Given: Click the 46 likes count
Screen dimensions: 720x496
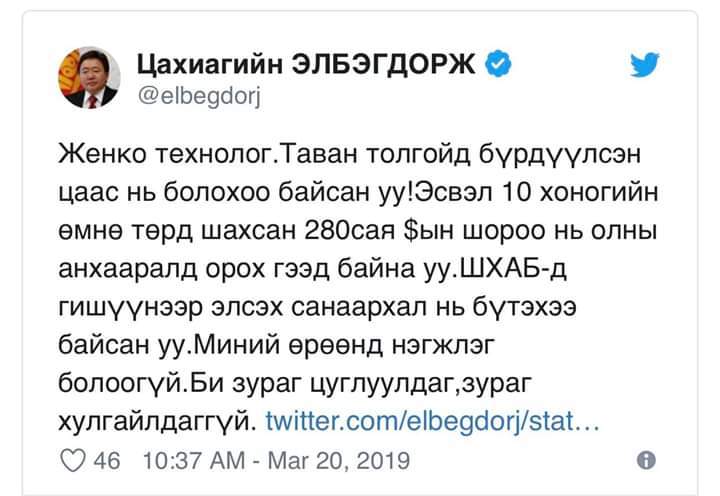Looking at the screenshot, I should click(107, 461).
